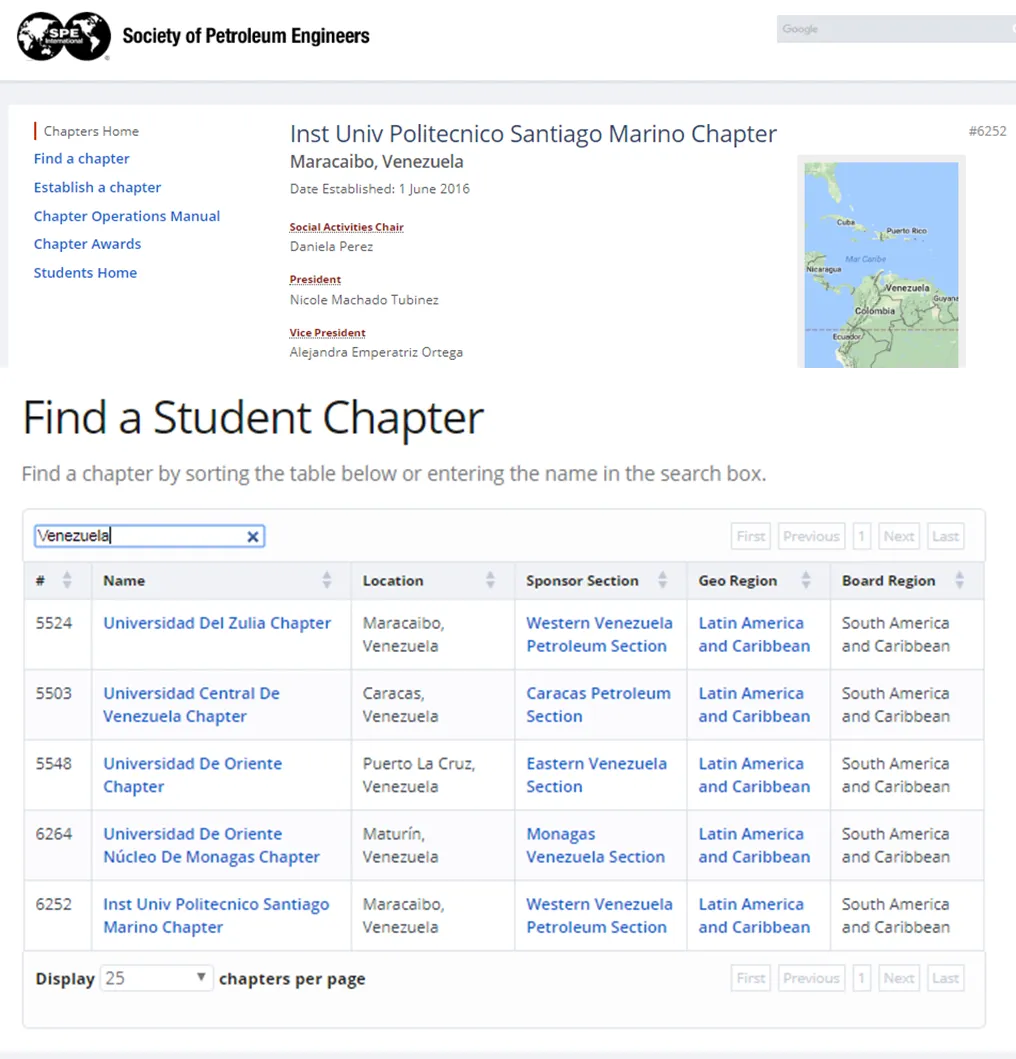Sort table by chapter number column
Viewport: 1016px width, 1059px height.
pyautogui.click(x=67, y=580)
